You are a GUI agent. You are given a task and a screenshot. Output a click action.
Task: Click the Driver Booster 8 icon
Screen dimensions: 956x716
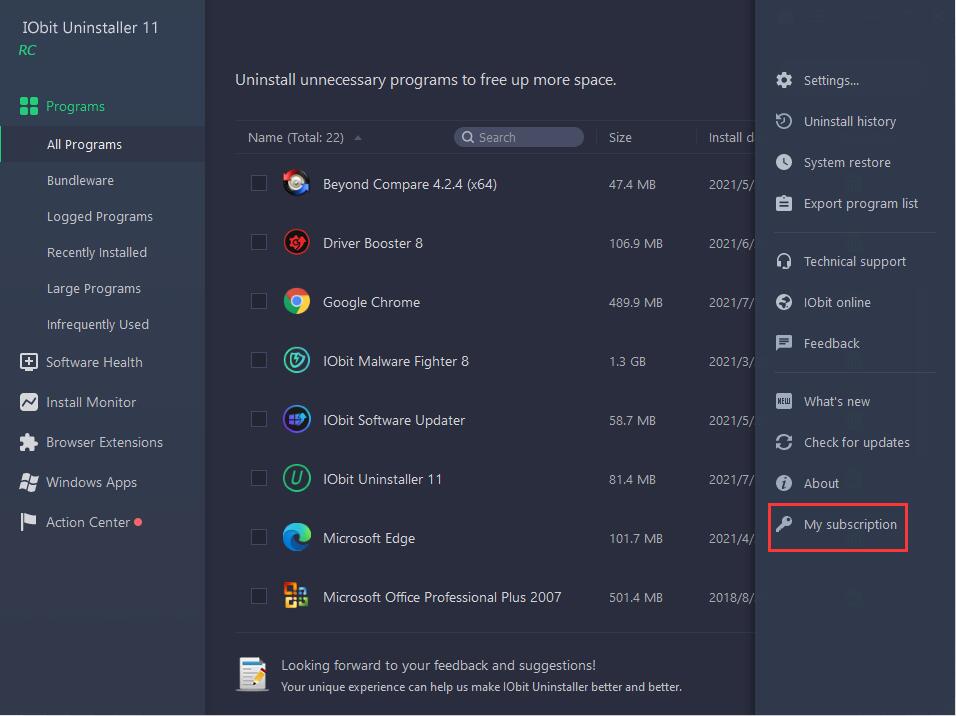(x=296, y=243)
